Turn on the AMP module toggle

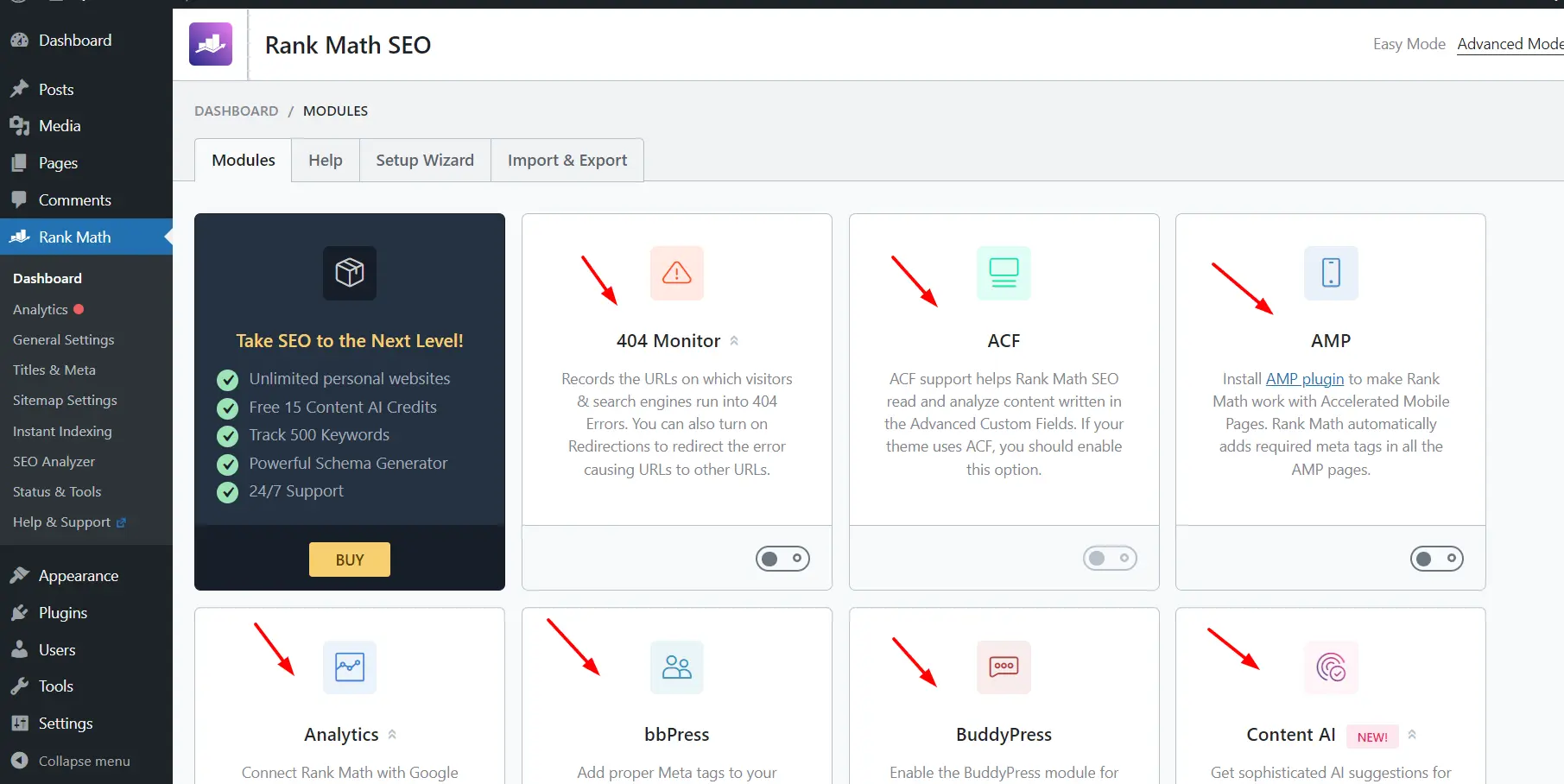[1437, 559]
